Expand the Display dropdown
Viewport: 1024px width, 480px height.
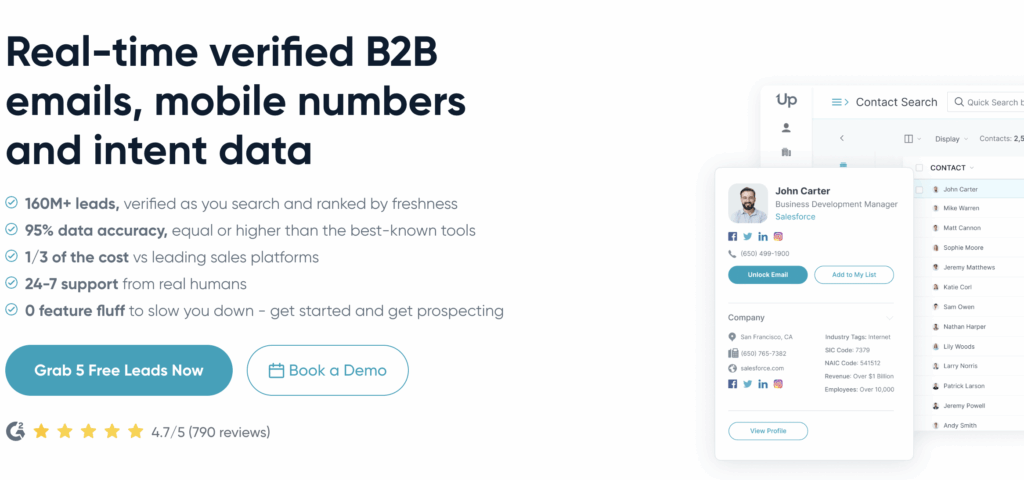pos(952,138)
